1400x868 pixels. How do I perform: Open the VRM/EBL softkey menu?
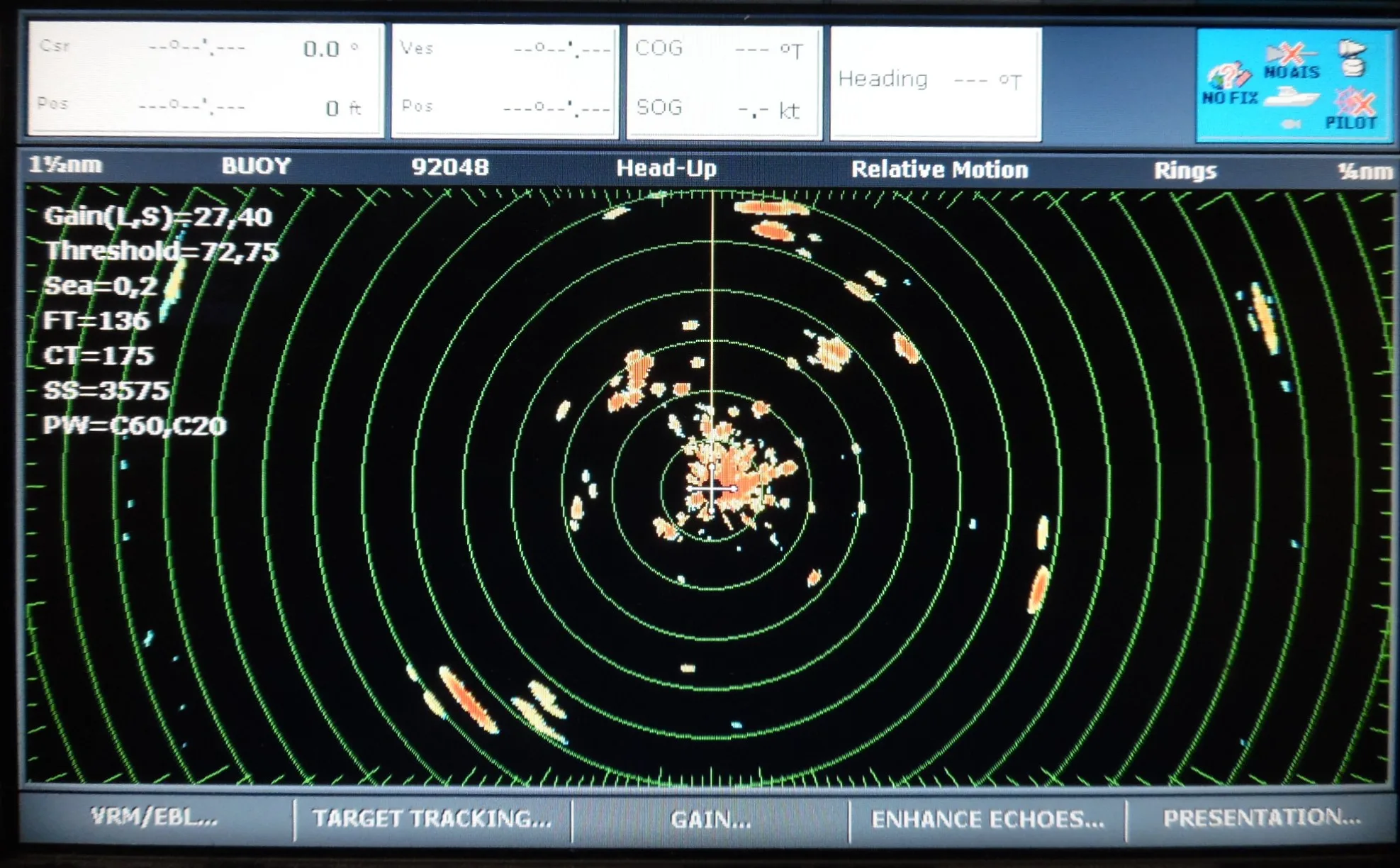[155, 817]
